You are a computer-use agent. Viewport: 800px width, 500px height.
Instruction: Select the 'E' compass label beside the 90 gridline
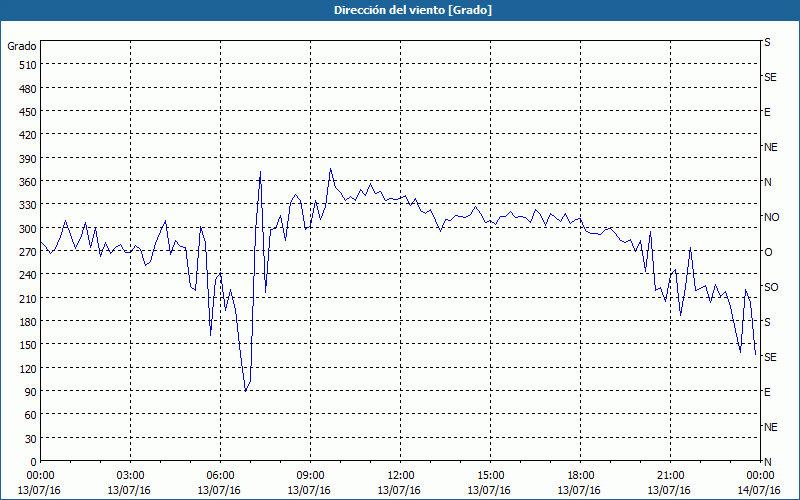767,392
